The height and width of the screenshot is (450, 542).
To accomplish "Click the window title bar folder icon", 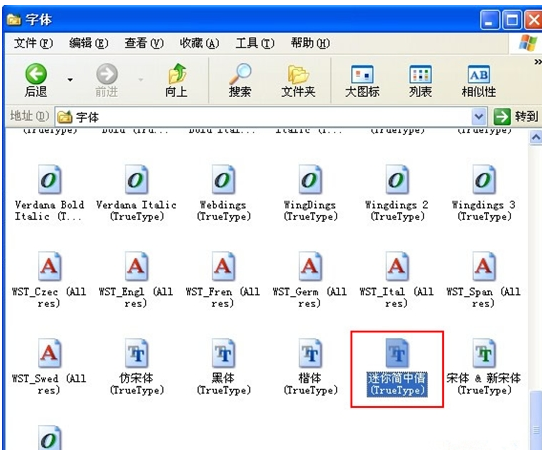I will tap(14, 19).
